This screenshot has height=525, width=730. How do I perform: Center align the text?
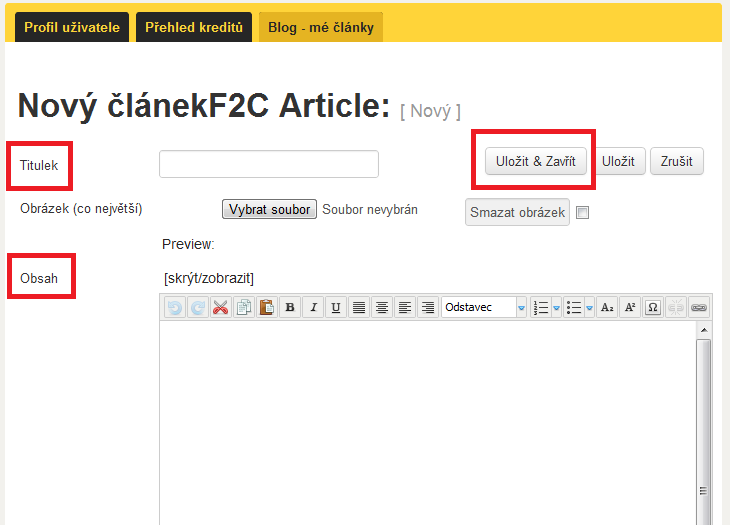click(382, 308)
